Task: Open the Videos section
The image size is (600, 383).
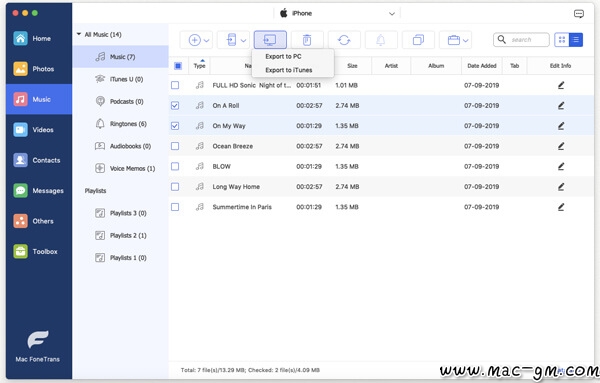Action: click(x=38, y=130)
